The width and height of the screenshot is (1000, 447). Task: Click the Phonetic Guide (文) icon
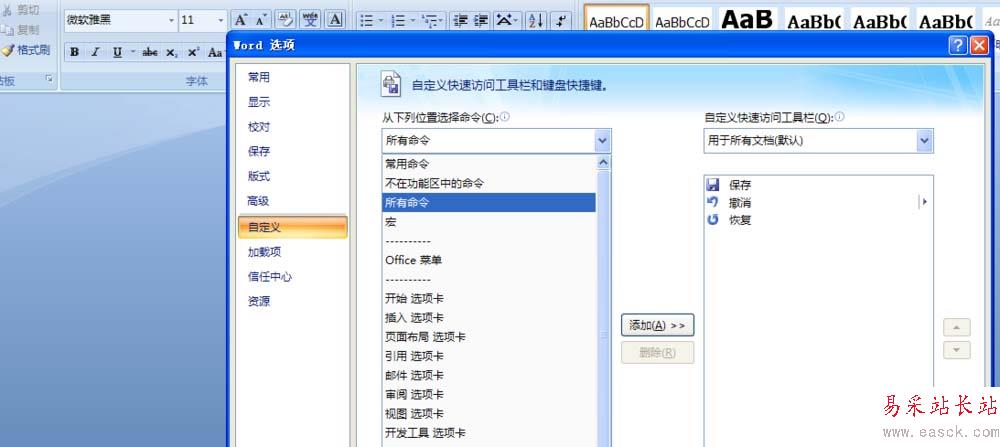tap(311, 20)
